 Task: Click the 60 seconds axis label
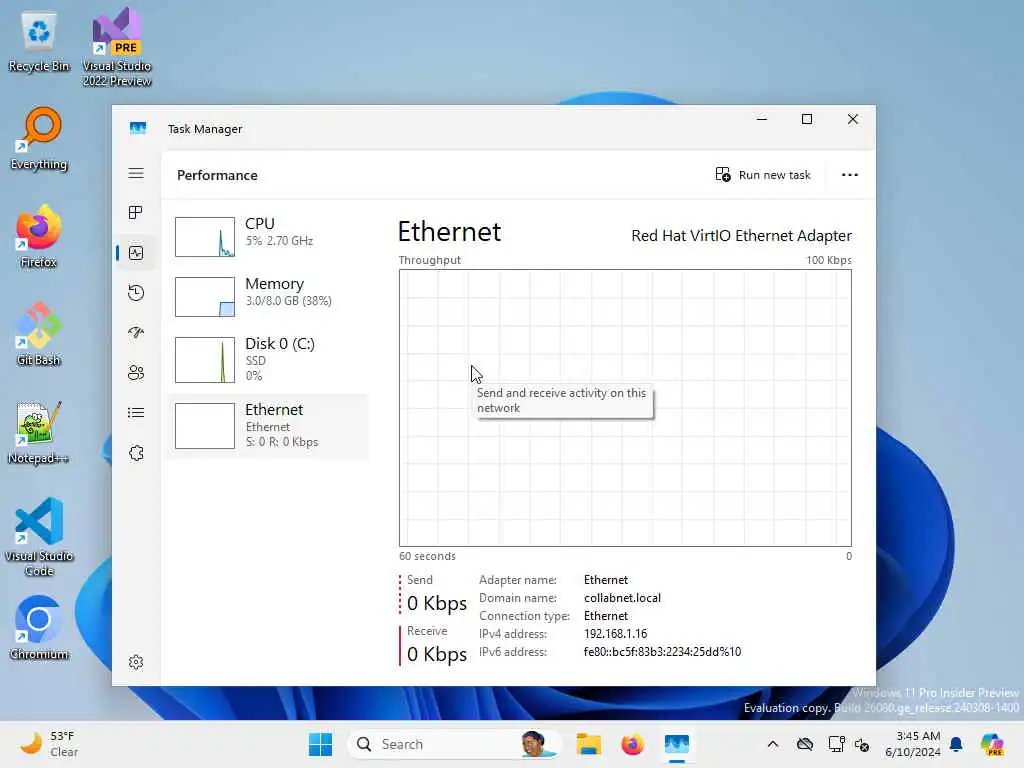point(427,556)
